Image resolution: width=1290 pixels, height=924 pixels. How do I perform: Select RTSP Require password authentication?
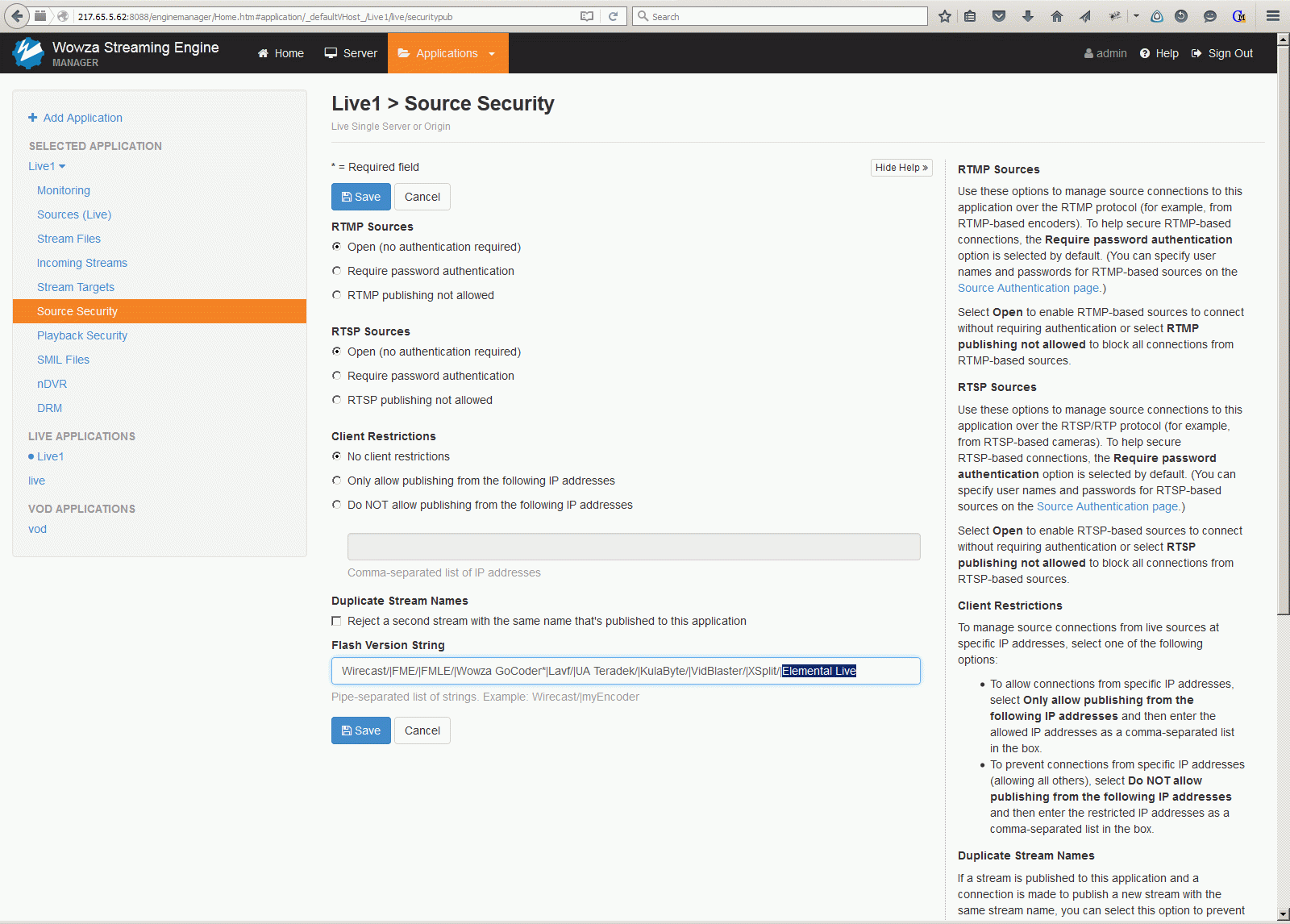[x=337, y=376]
